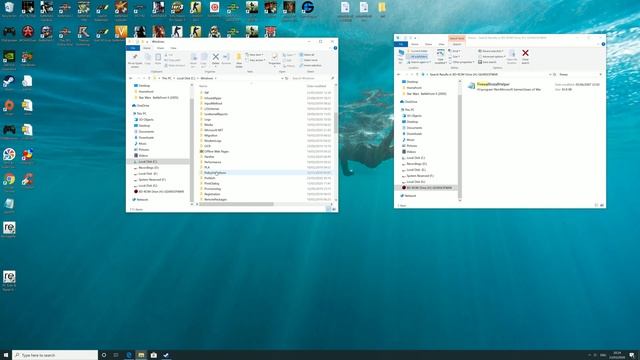Click the Windows Start button

click(x=6, y=355)
